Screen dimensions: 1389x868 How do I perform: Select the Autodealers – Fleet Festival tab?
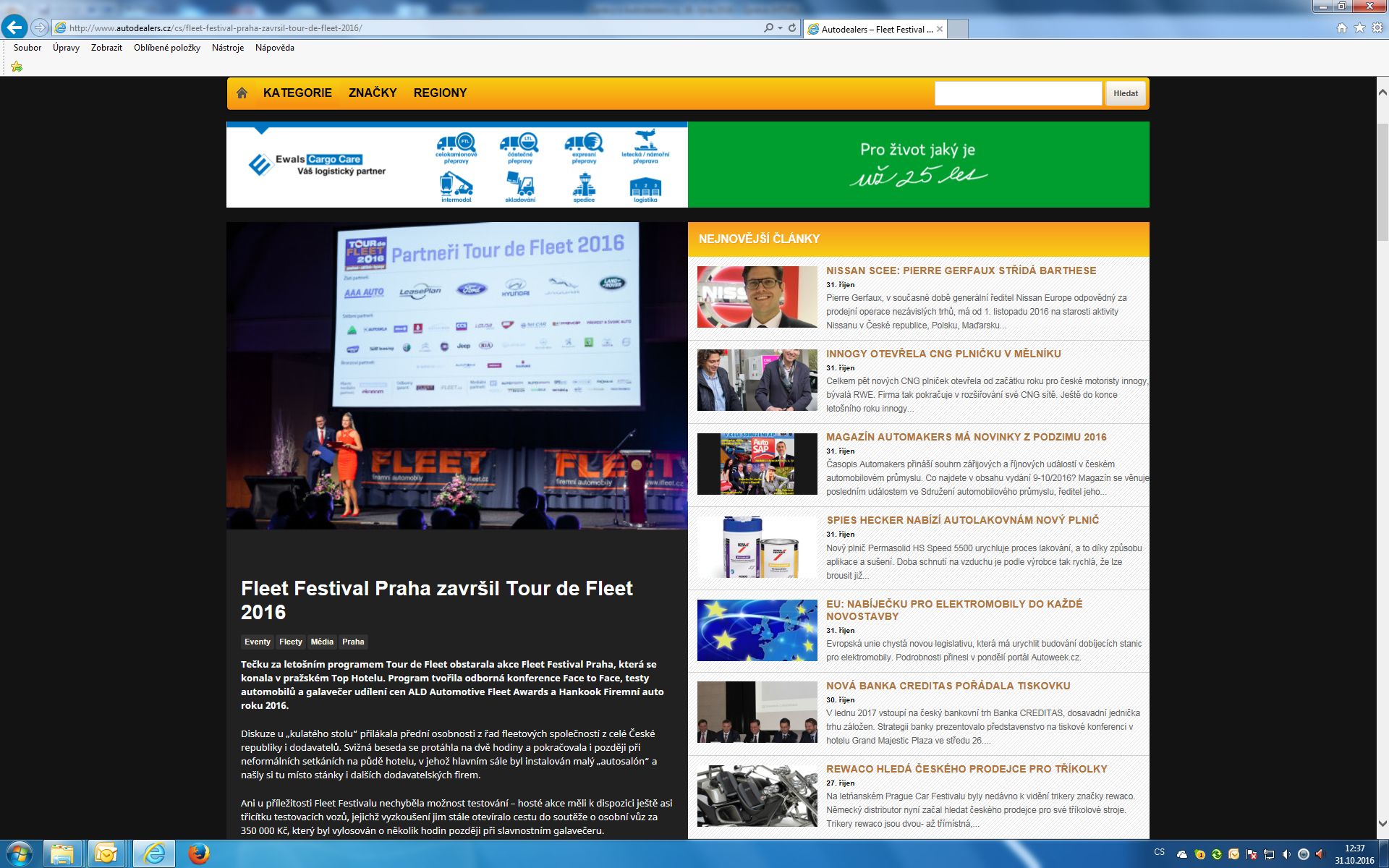(875, 29)
